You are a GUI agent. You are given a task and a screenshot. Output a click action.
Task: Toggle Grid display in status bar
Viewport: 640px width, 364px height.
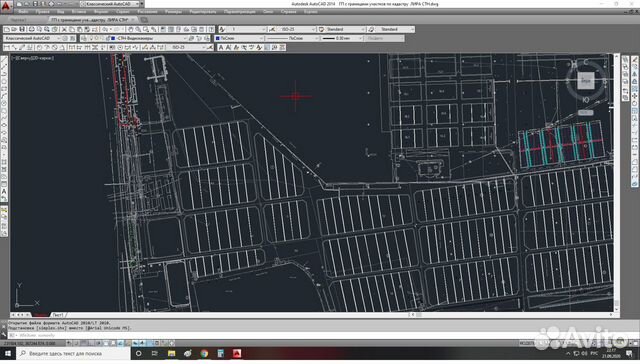click(83, 343)
